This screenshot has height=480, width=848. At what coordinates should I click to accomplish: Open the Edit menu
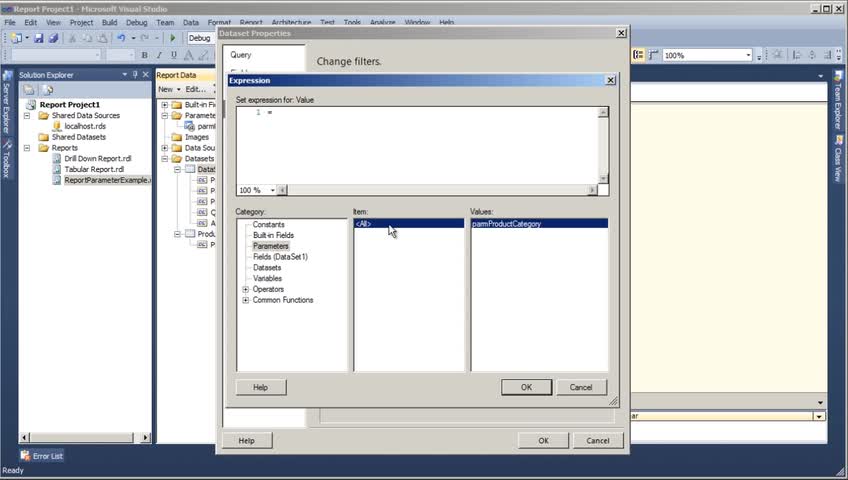[30, 22]
